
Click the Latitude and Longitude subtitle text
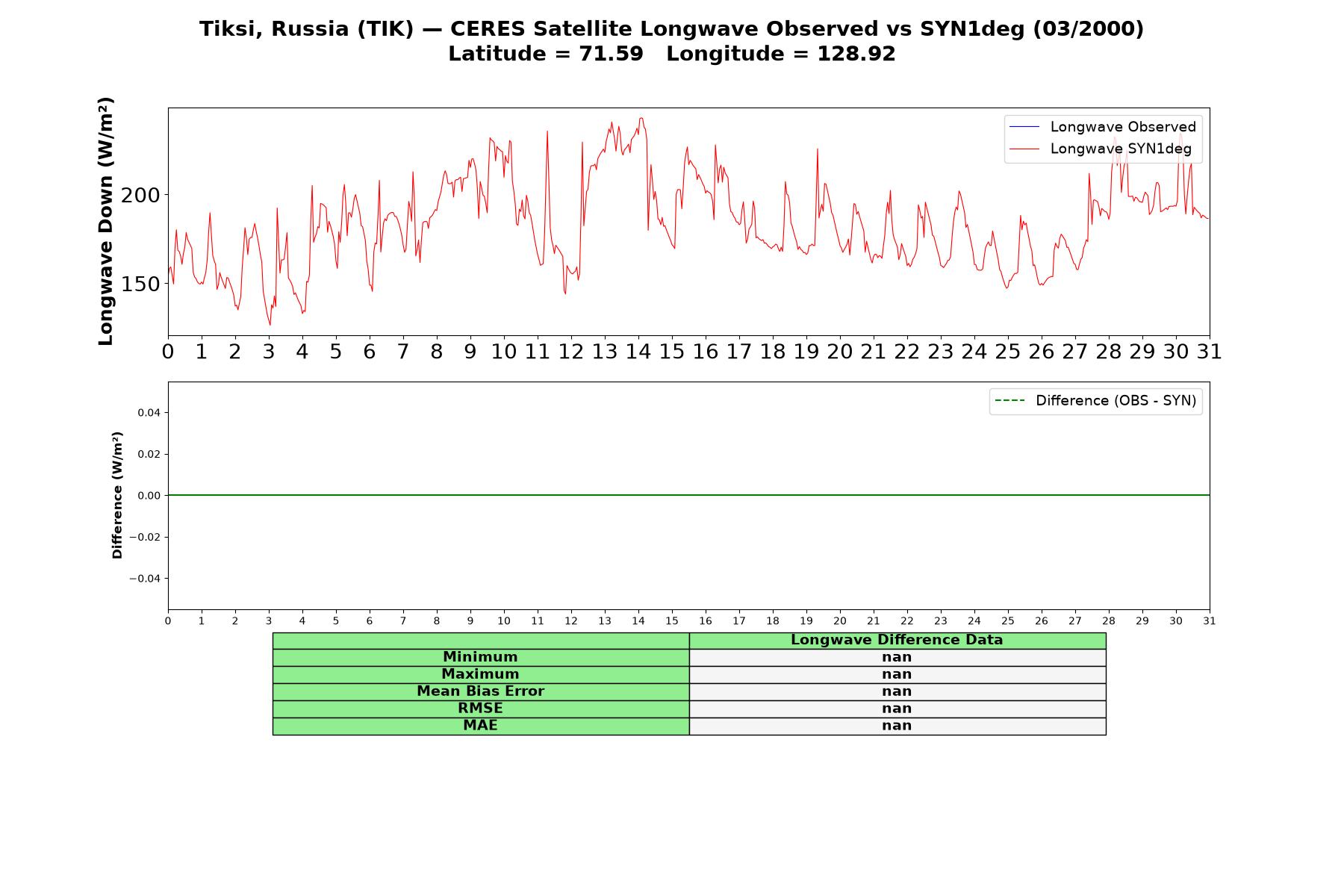pyautogui.click(x=671, y=54)
